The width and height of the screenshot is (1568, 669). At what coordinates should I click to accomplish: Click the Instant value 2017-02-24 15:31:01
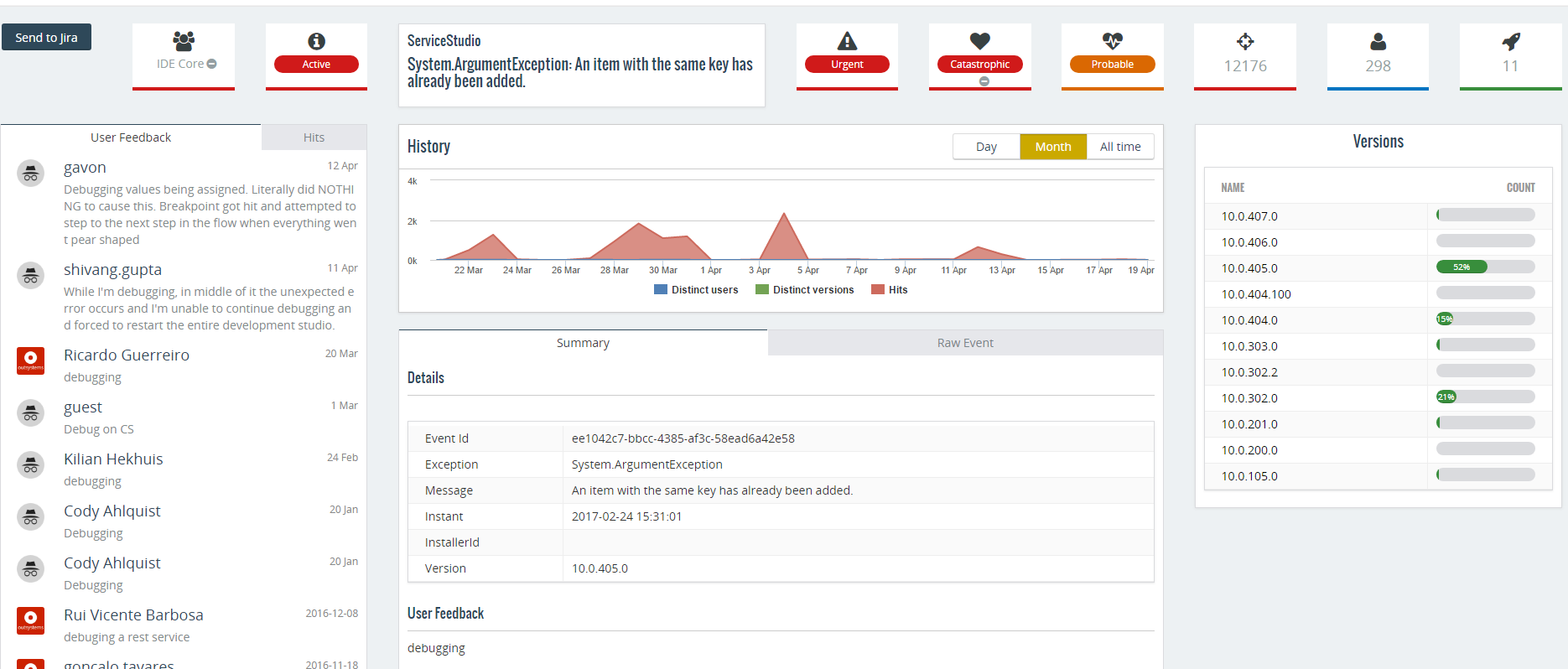pos(626,516)
